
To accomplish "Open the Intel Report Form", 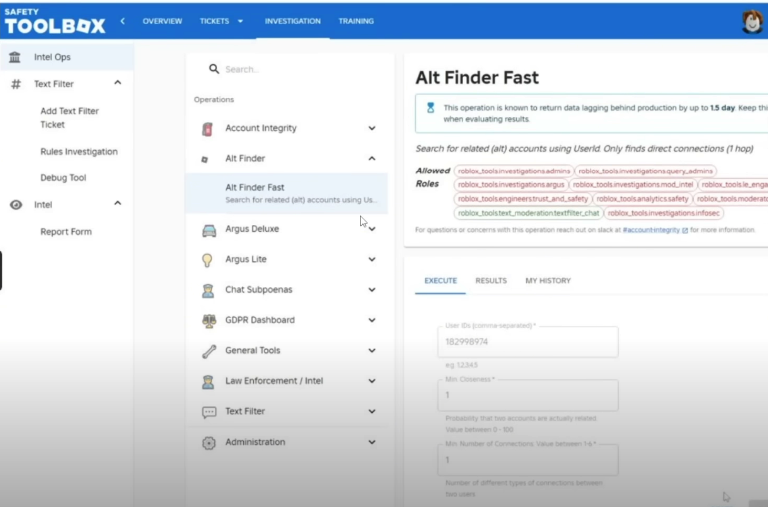I will [x=66, y=231].
